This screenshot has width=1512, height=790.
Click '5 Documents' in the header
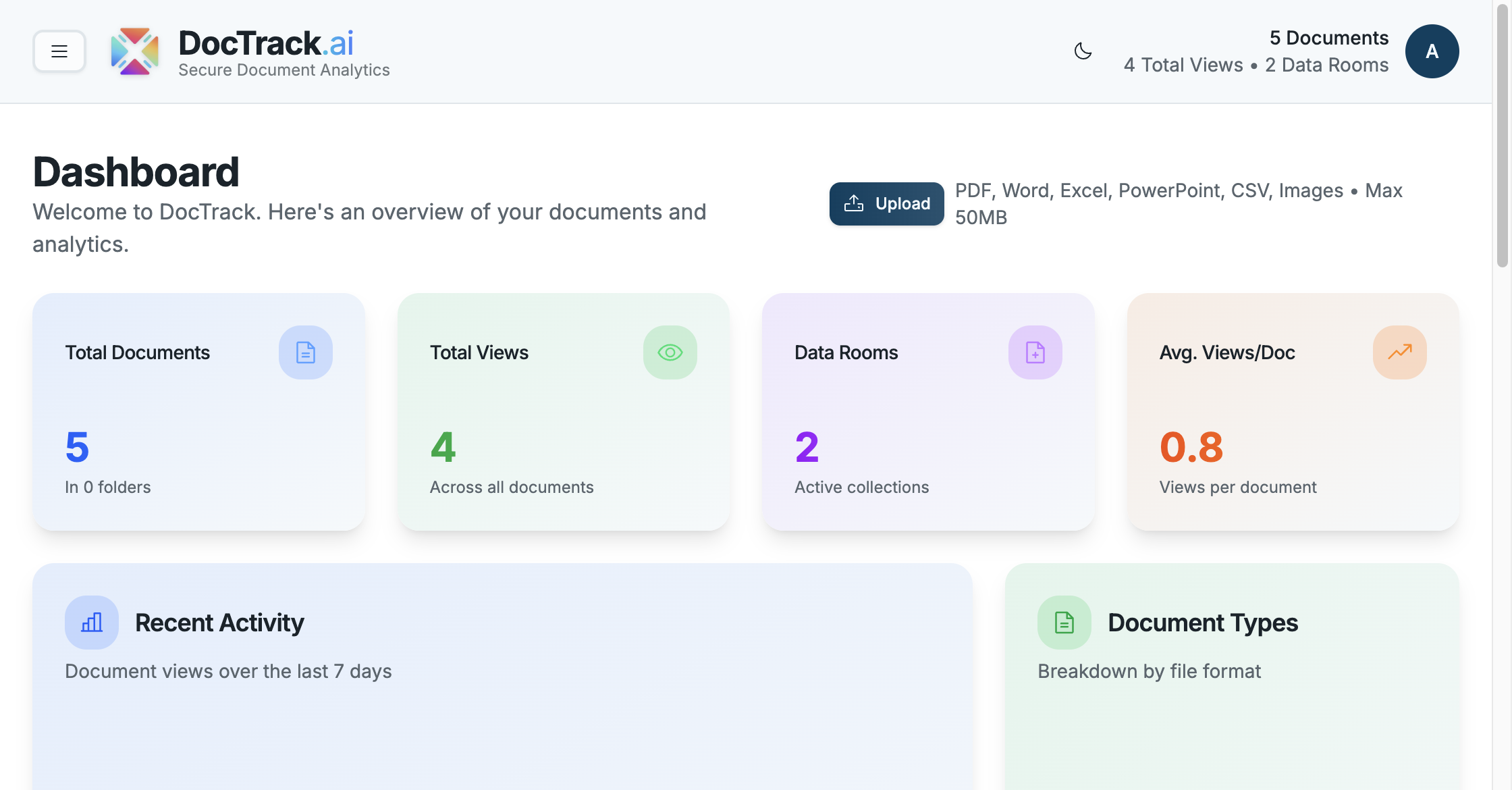point(1329,38)
